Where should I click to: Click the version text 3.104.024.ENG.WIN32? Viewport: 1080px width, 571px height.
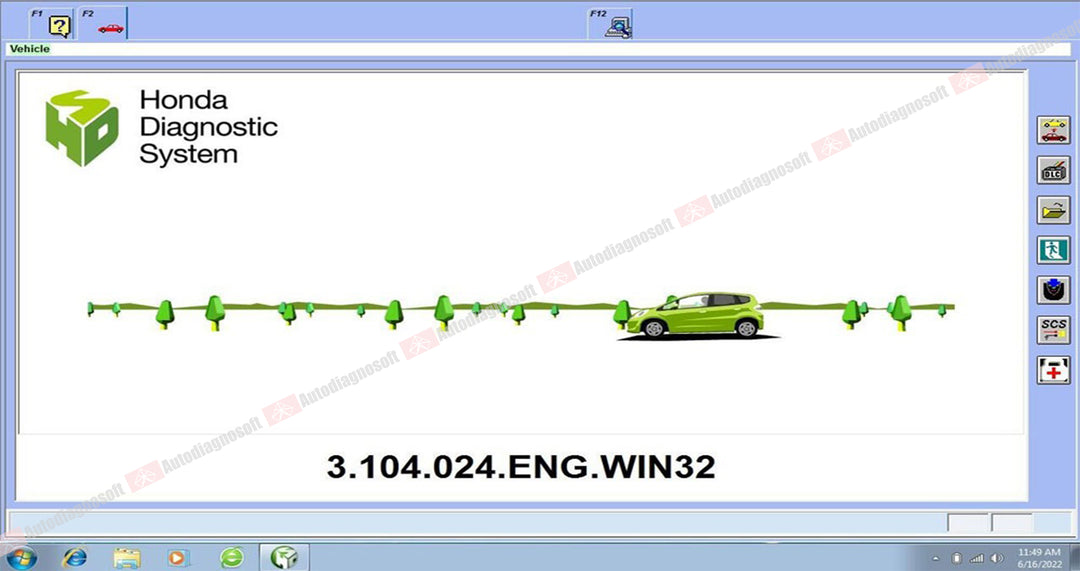click(521, 467)
